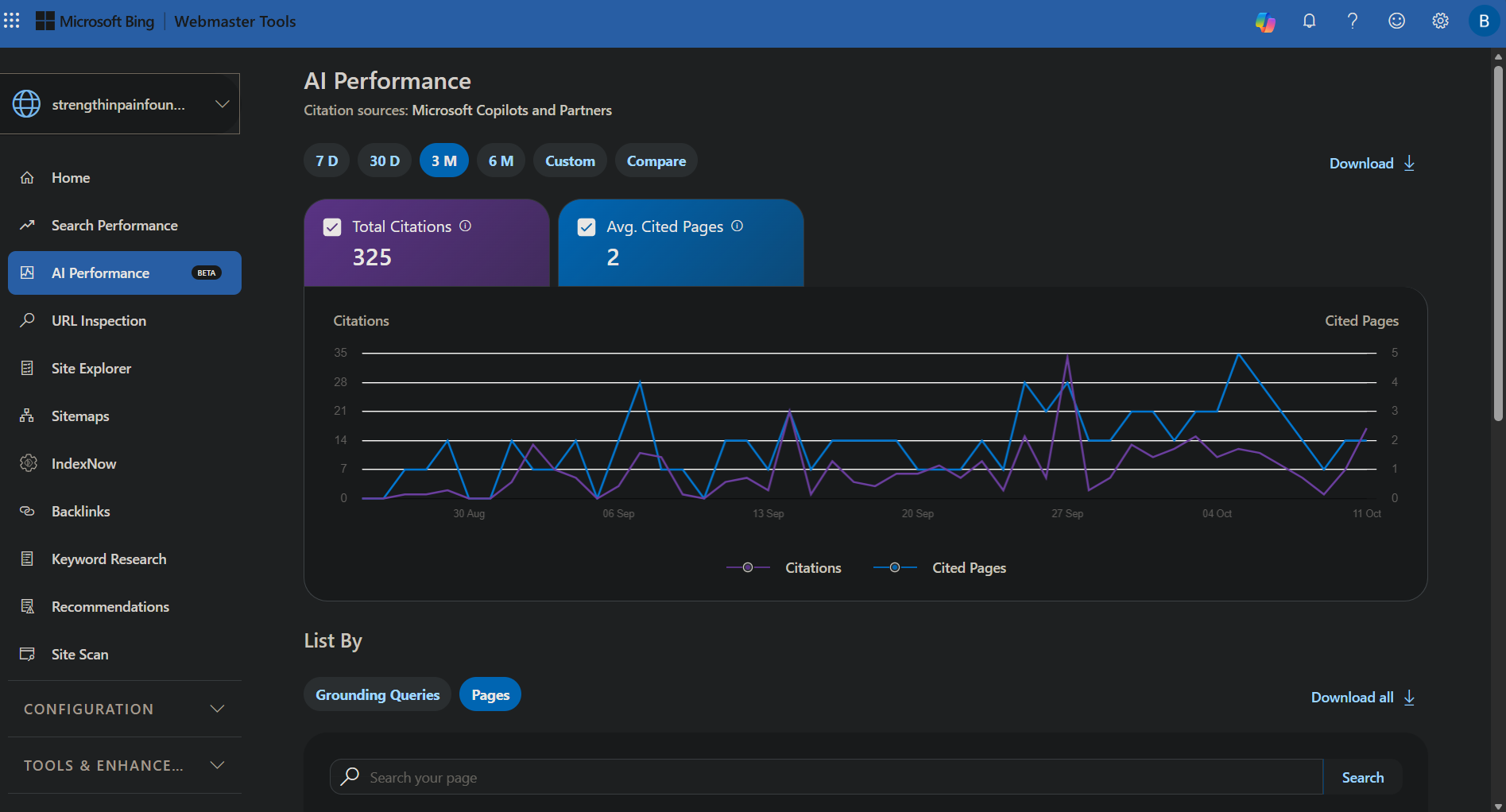Viewport: 1506px width, 812px height.
Task: Open the account avatar B
Action: (1484, 21)
